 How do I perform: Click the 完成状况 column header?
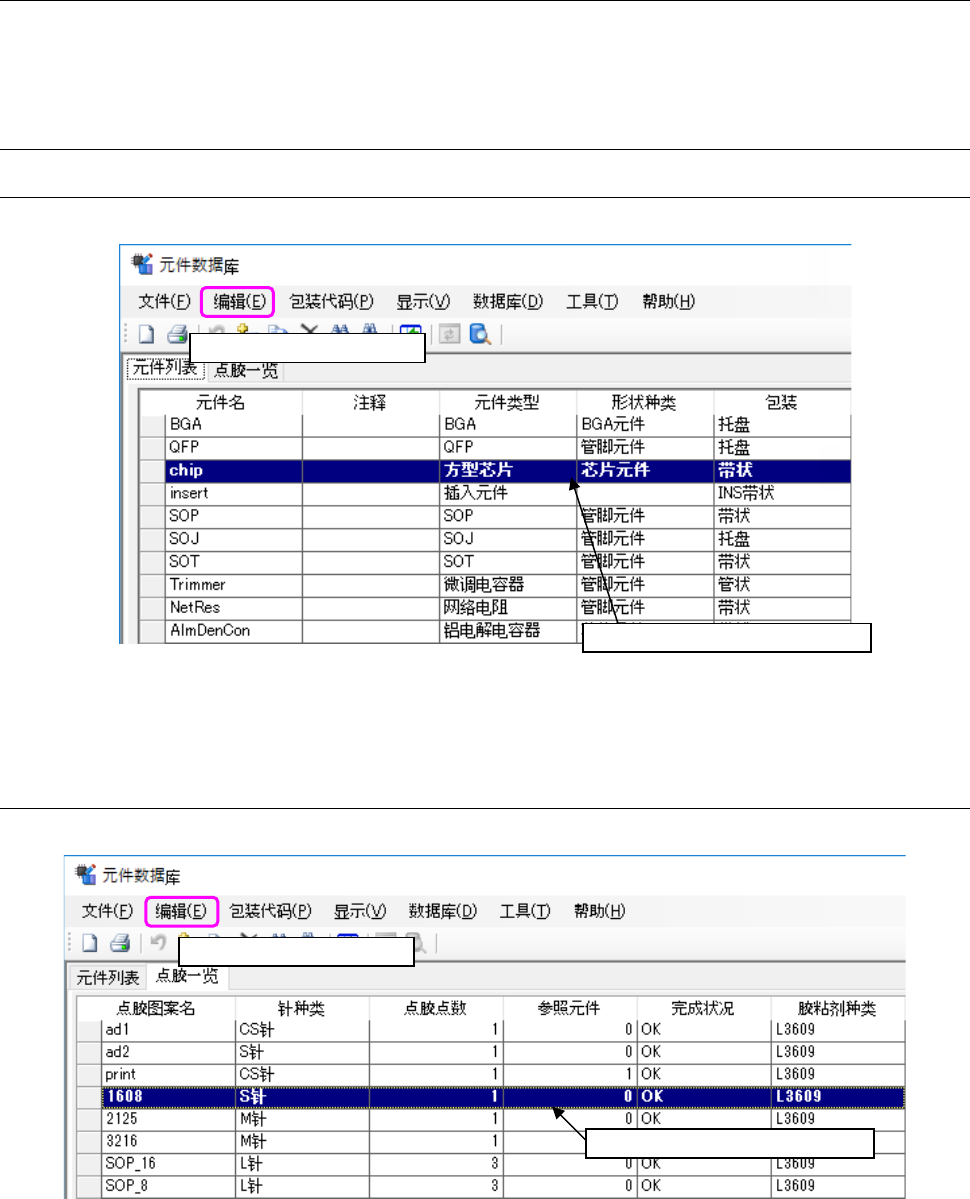click(702, 1008)
